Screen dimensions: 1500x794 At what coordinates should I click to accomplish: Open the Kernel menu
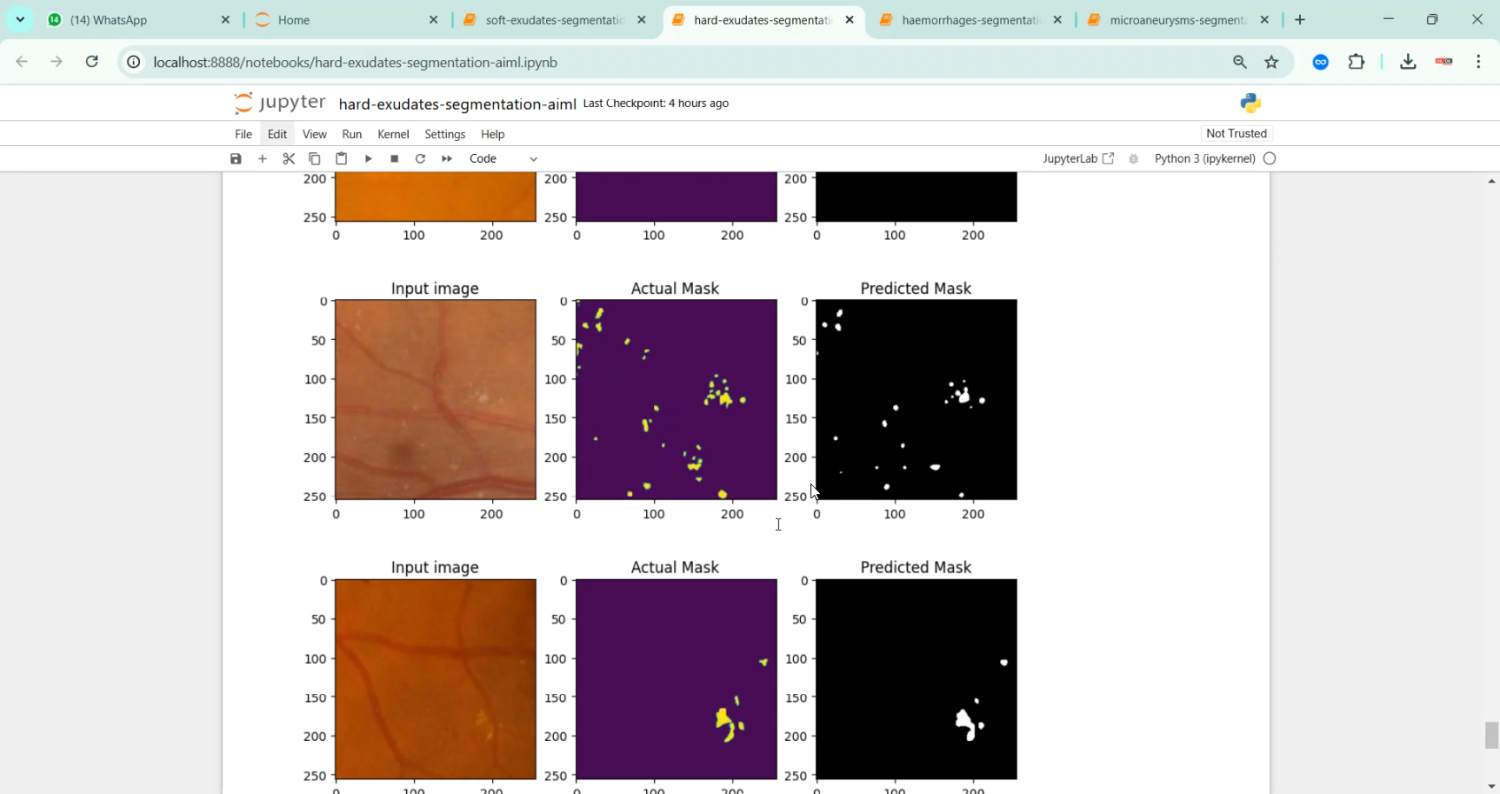[393, 134]
